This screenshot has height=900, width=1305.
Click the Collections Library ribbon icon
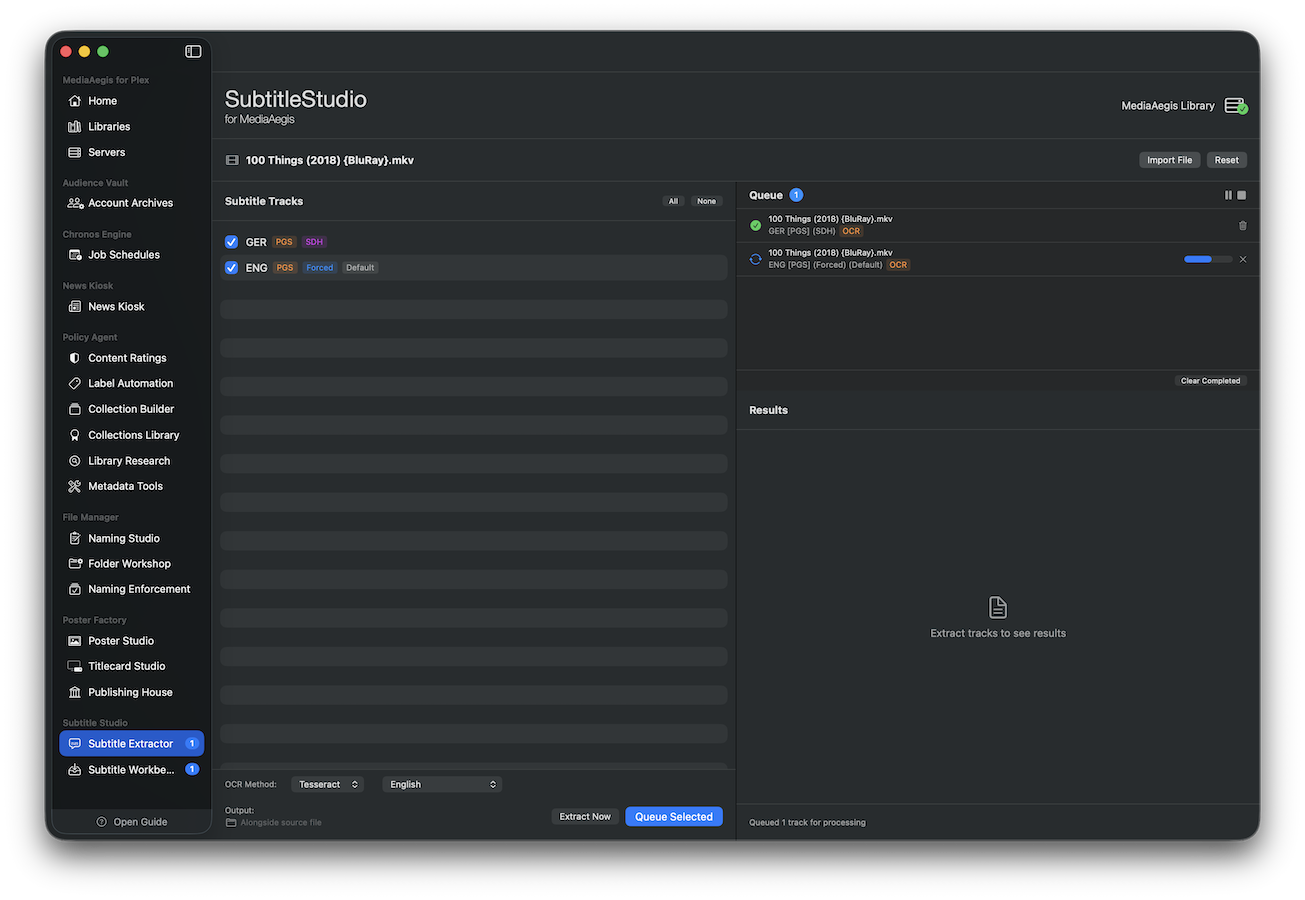[74, 435]
